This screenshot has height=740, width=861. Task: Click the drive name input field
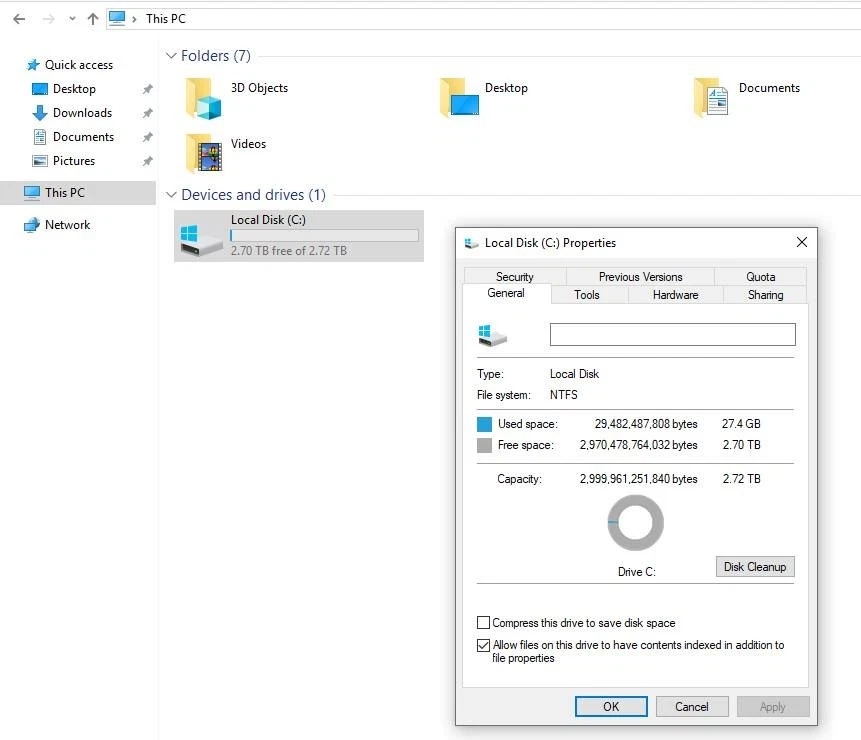[672, 334]
